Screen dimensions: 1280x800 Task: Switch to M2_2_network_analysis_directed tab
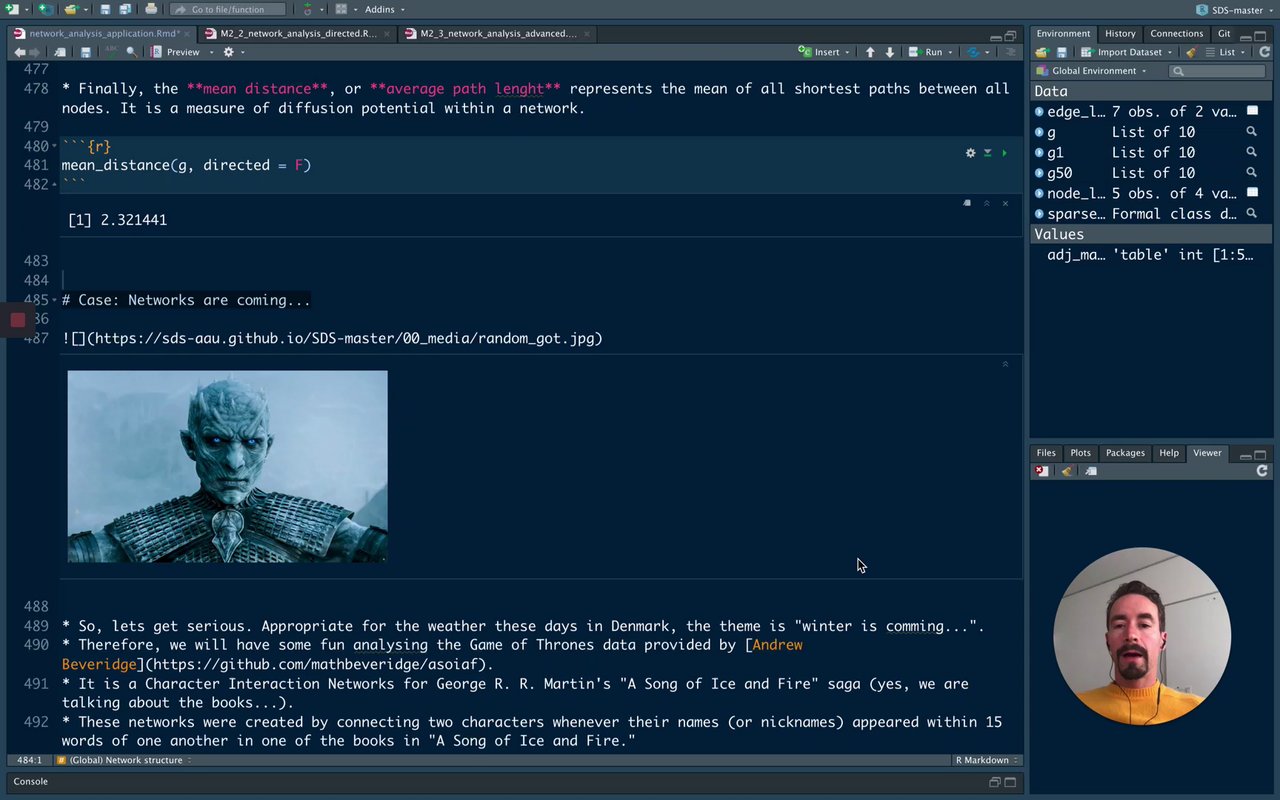click(298, 33)
